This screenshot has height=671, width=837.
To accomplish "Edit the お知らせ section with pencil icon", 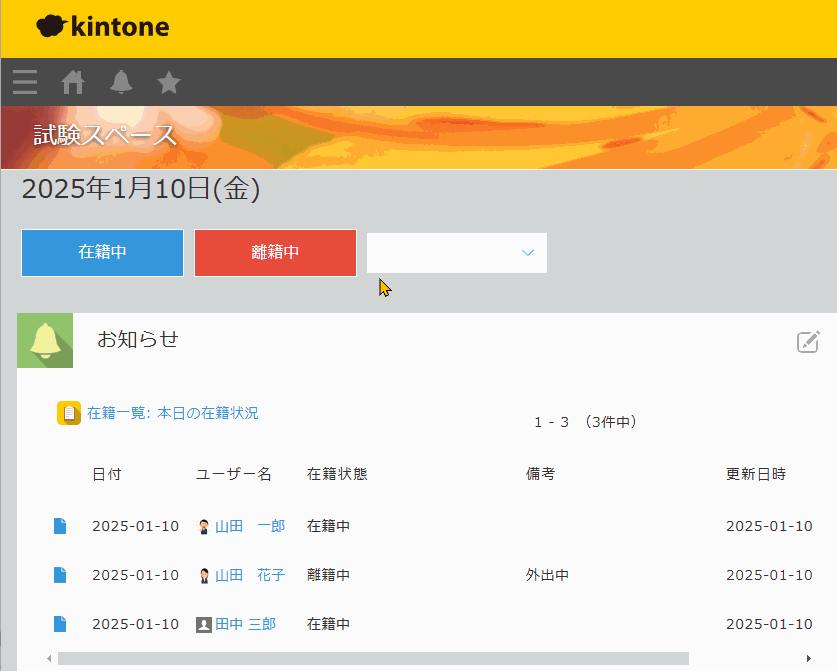I will point(808,342).
